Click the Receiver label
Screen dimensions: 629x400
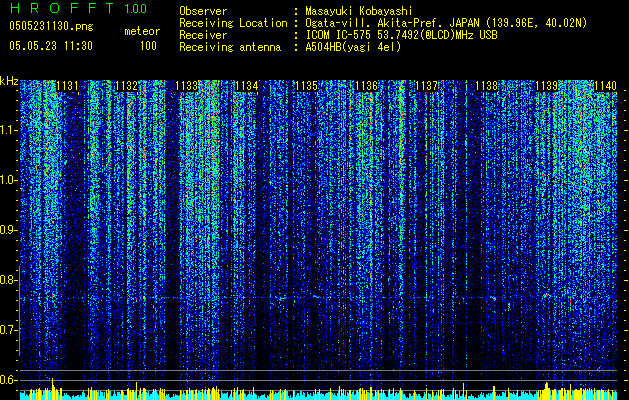tap(203, 35)
